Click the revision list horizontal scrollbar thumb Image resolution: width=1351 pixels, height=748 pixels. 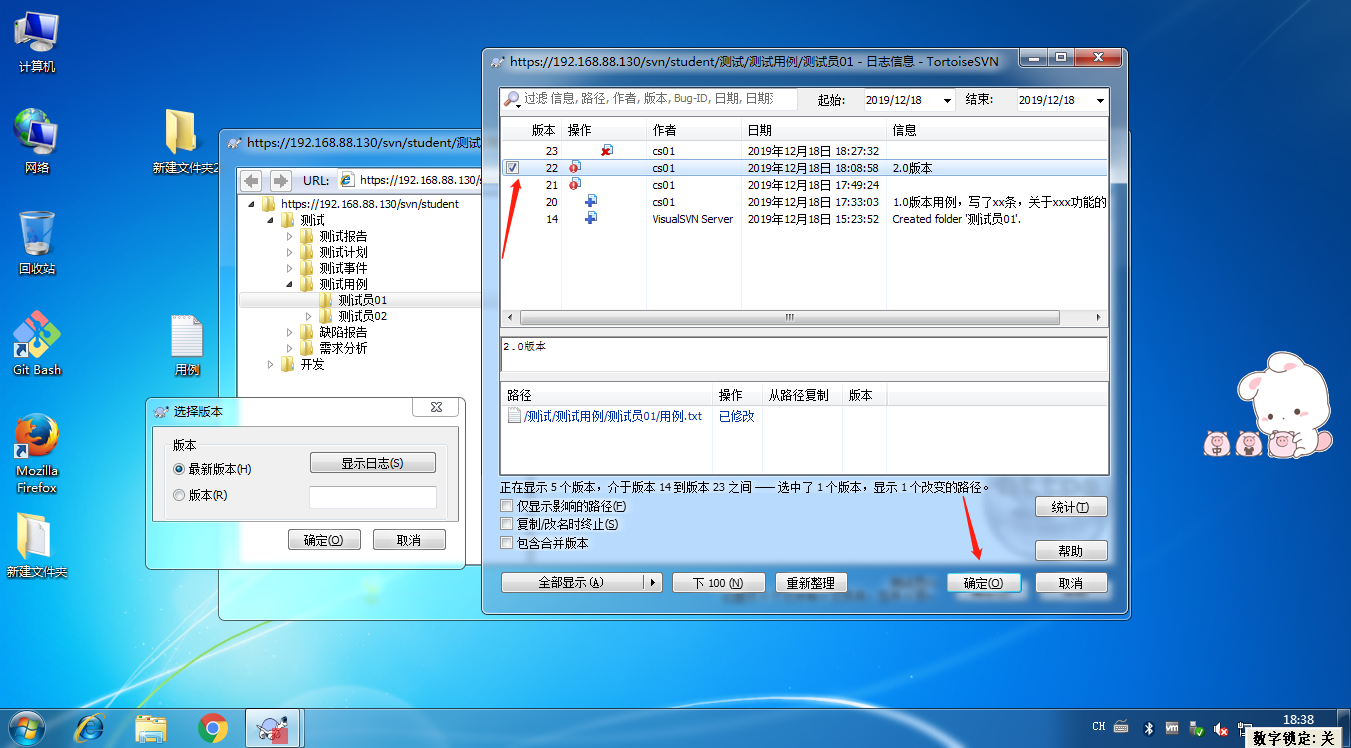(x=788, y=317)
